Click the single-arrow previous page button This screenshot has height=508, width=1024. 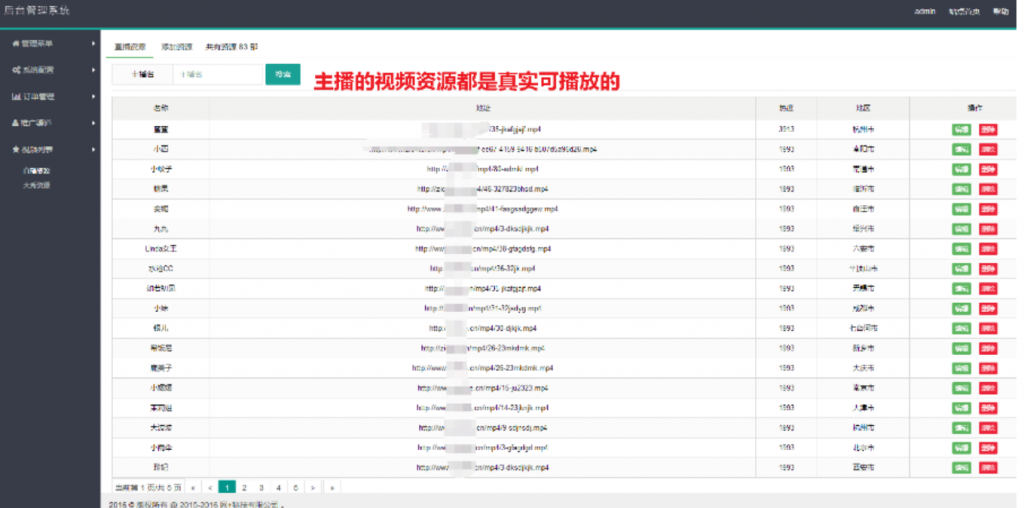[210, 488]
